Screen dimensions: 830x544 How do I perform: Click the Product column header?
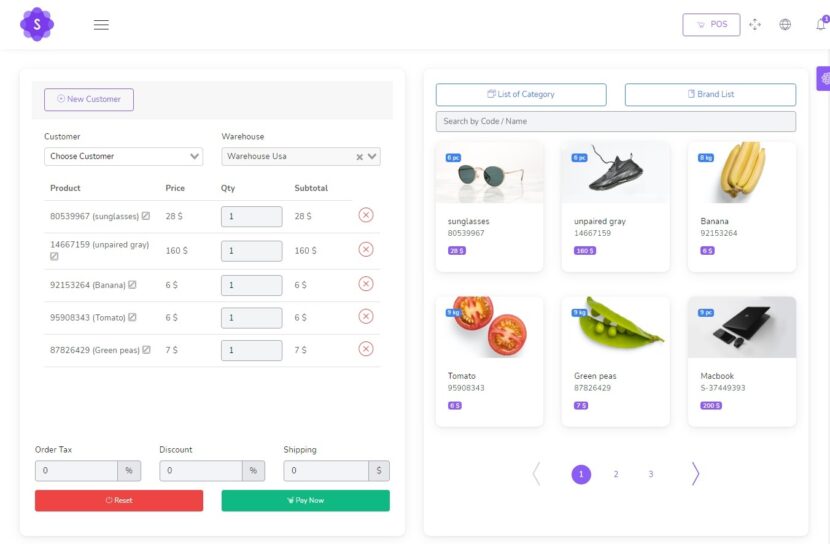(x=65, y=188)
